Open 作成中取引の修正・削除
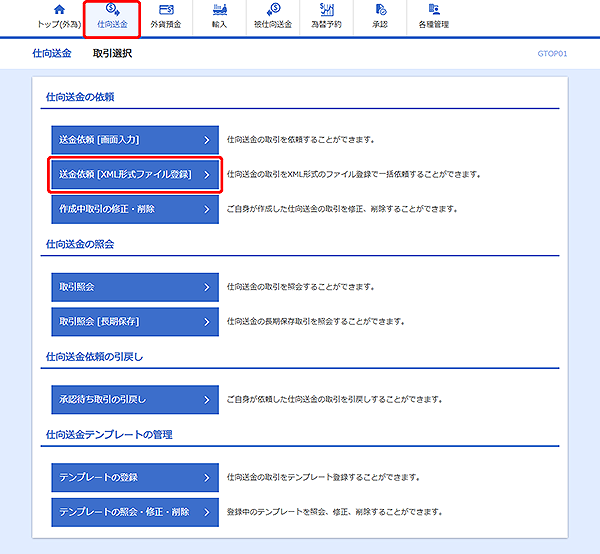The width and height of the screenshot is (600, 554). pos(135,209)
